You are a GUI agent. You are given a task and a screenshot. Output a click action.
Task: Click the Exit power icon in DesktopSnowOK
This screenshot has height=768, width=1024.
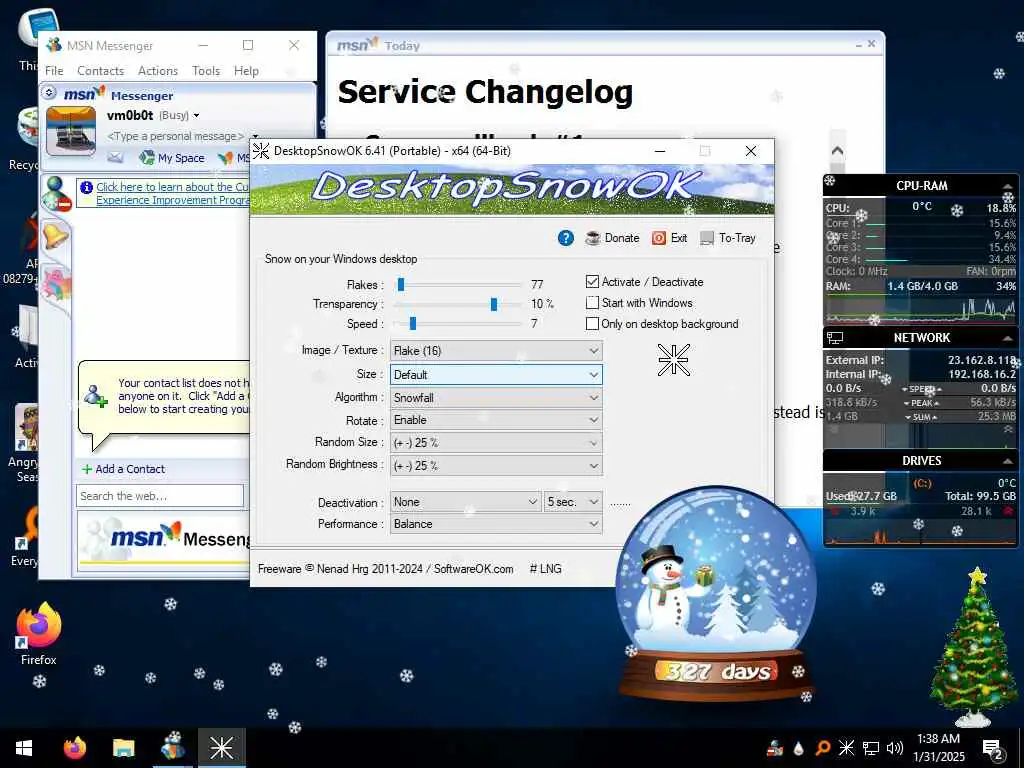[659, 238]
